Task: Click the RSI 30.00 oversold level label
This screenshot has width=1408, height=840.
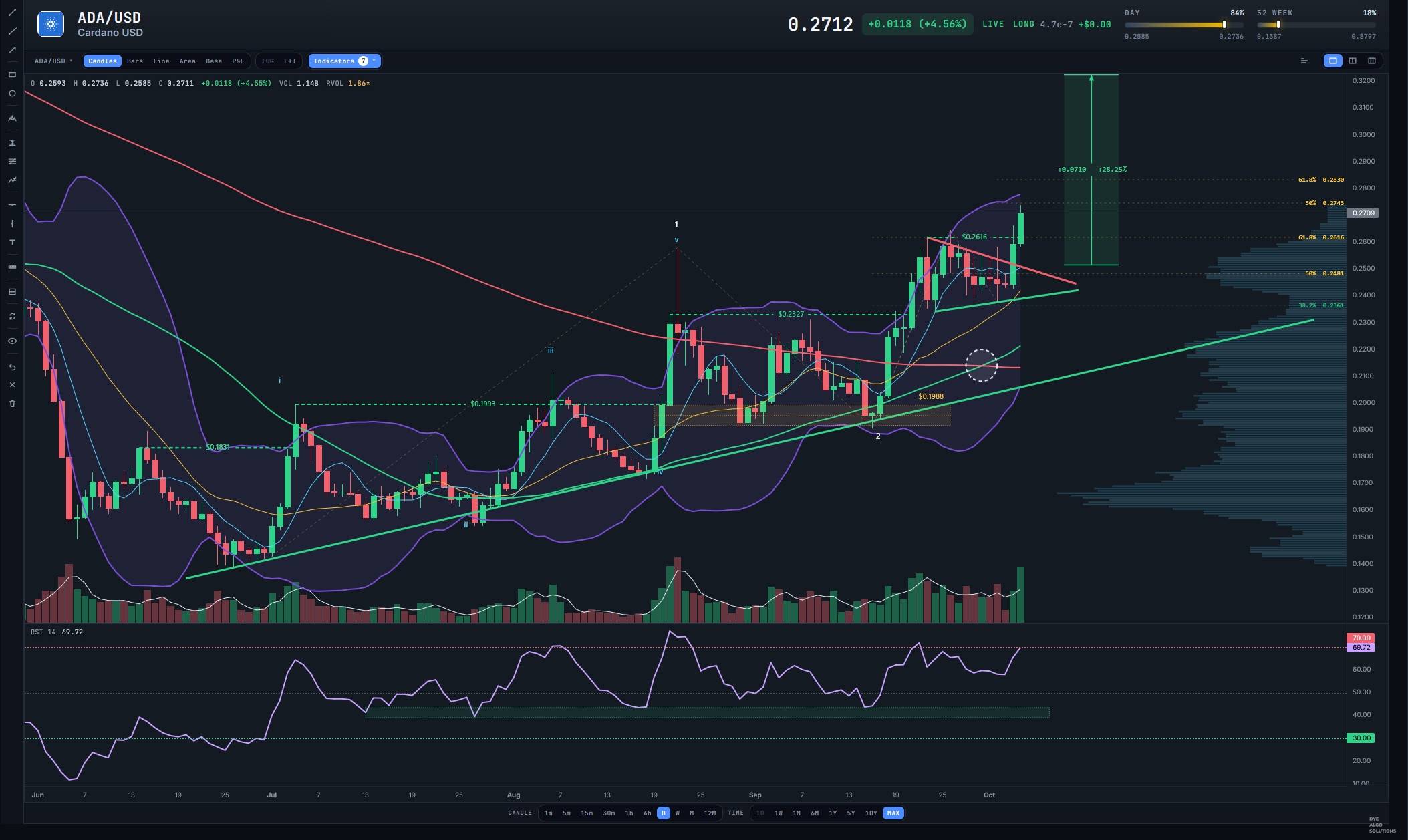Action: tap(1361, 738)
